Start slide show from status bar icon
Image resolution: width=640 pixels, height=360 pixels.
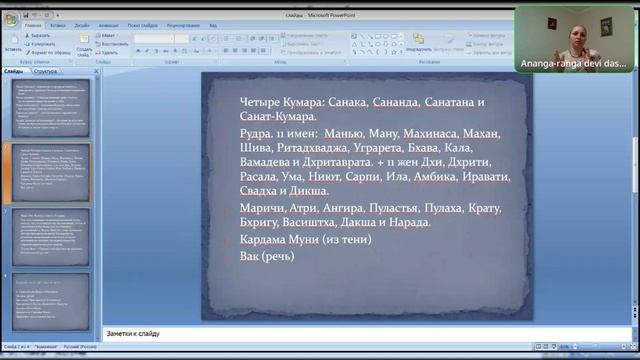tap(554, 347)
